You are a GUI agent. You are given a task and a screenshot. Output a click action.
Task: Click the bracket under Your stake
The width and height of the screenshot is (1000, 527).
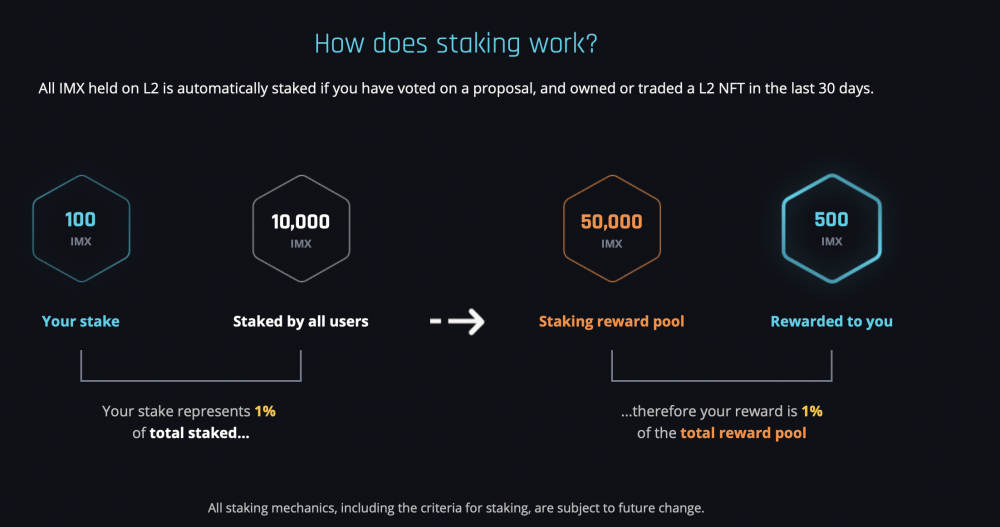[x=191, y=366]
